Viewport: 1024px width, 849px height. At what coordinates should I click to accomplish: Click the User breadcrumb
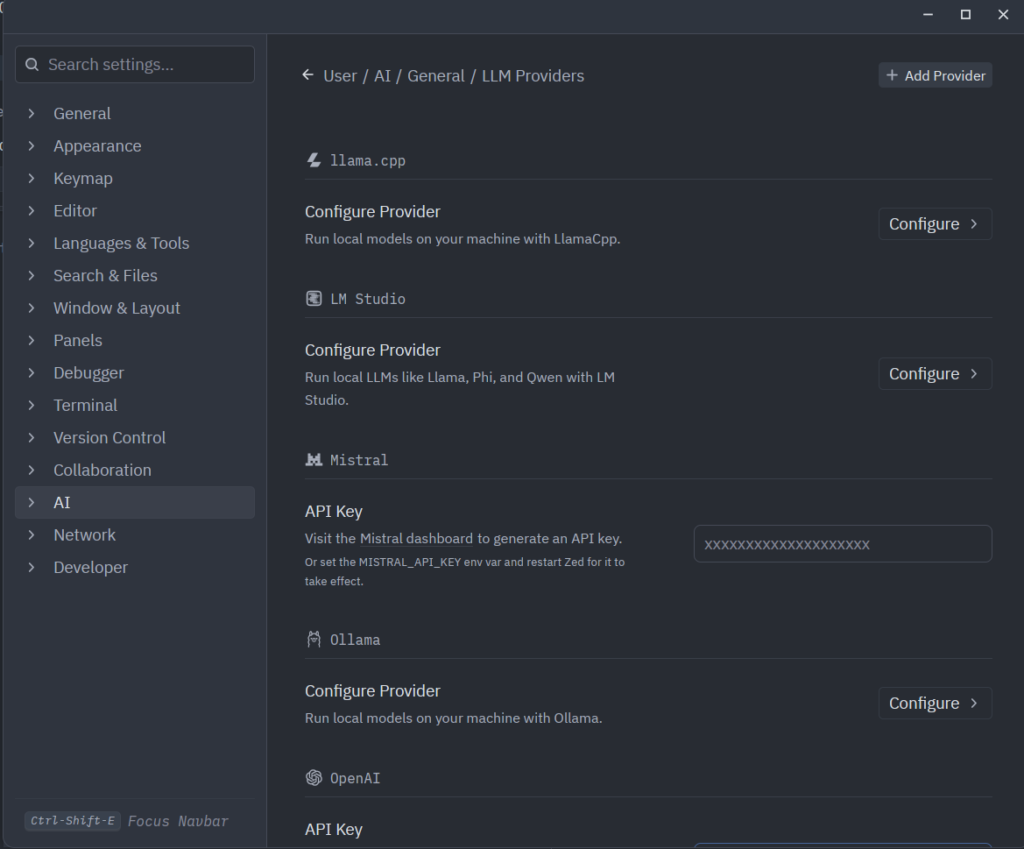point(340,76)
